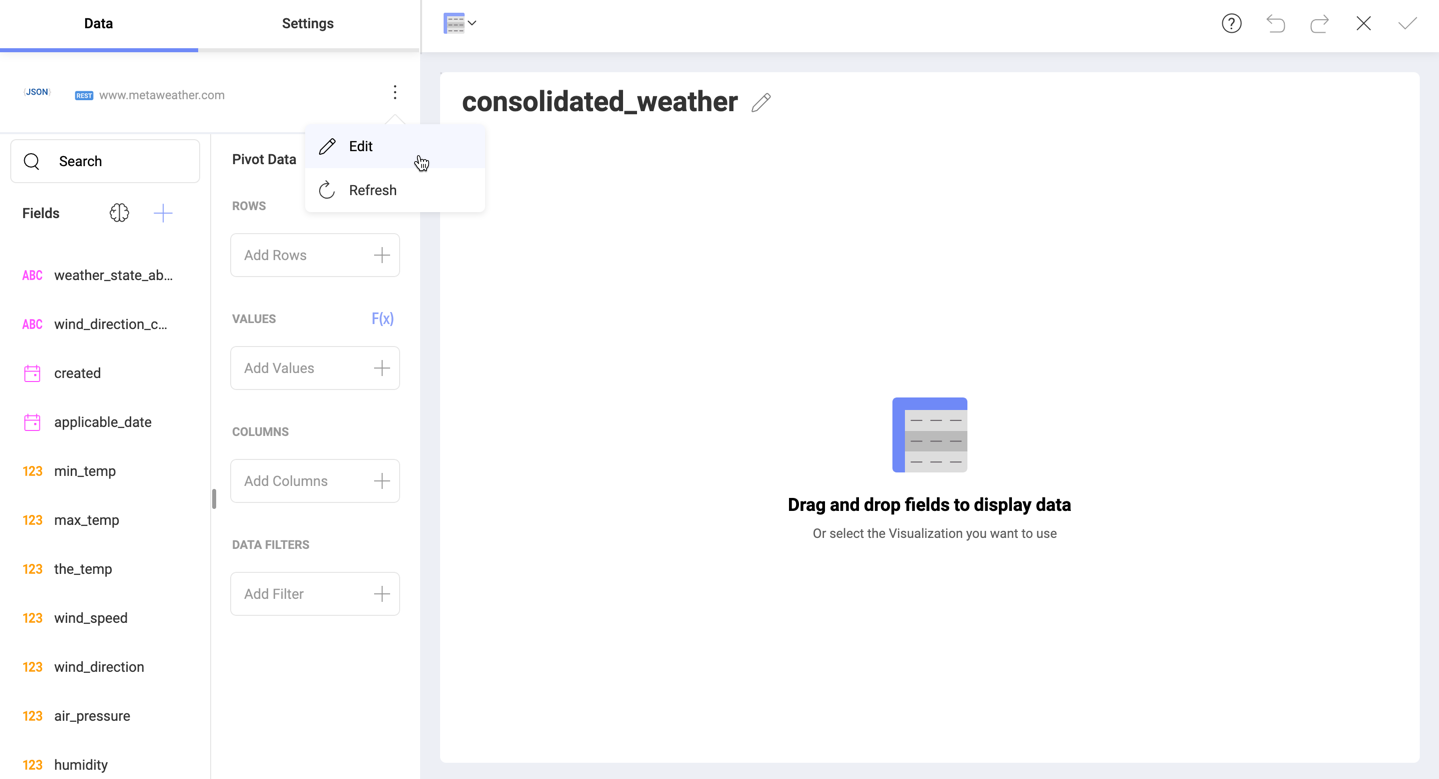Open the help question mark icon

click(1231, 23)
